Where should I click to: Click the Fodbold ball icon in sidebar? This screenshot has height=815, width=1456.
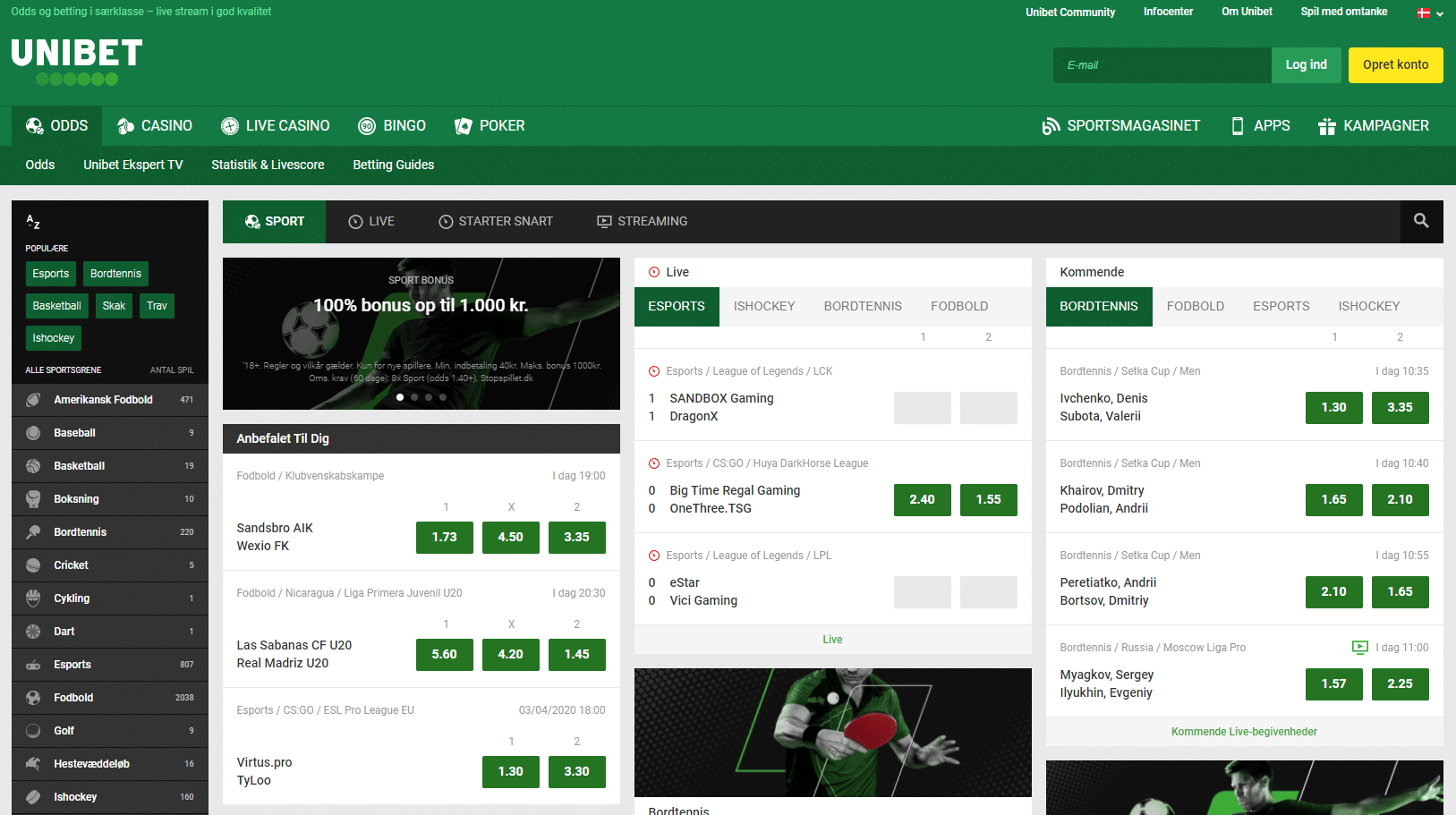(33, 698)
